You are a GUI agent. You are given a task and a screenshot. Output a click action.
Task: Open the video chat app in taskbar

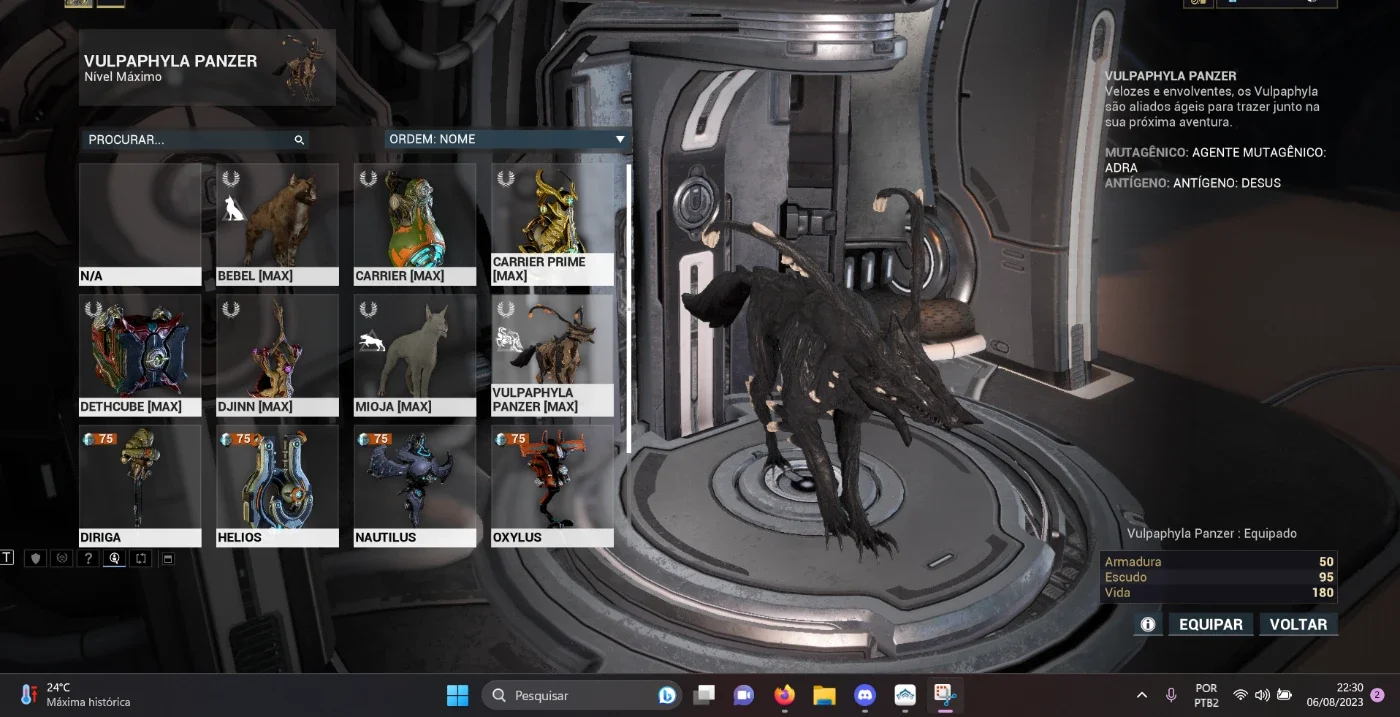pos(744,694)
